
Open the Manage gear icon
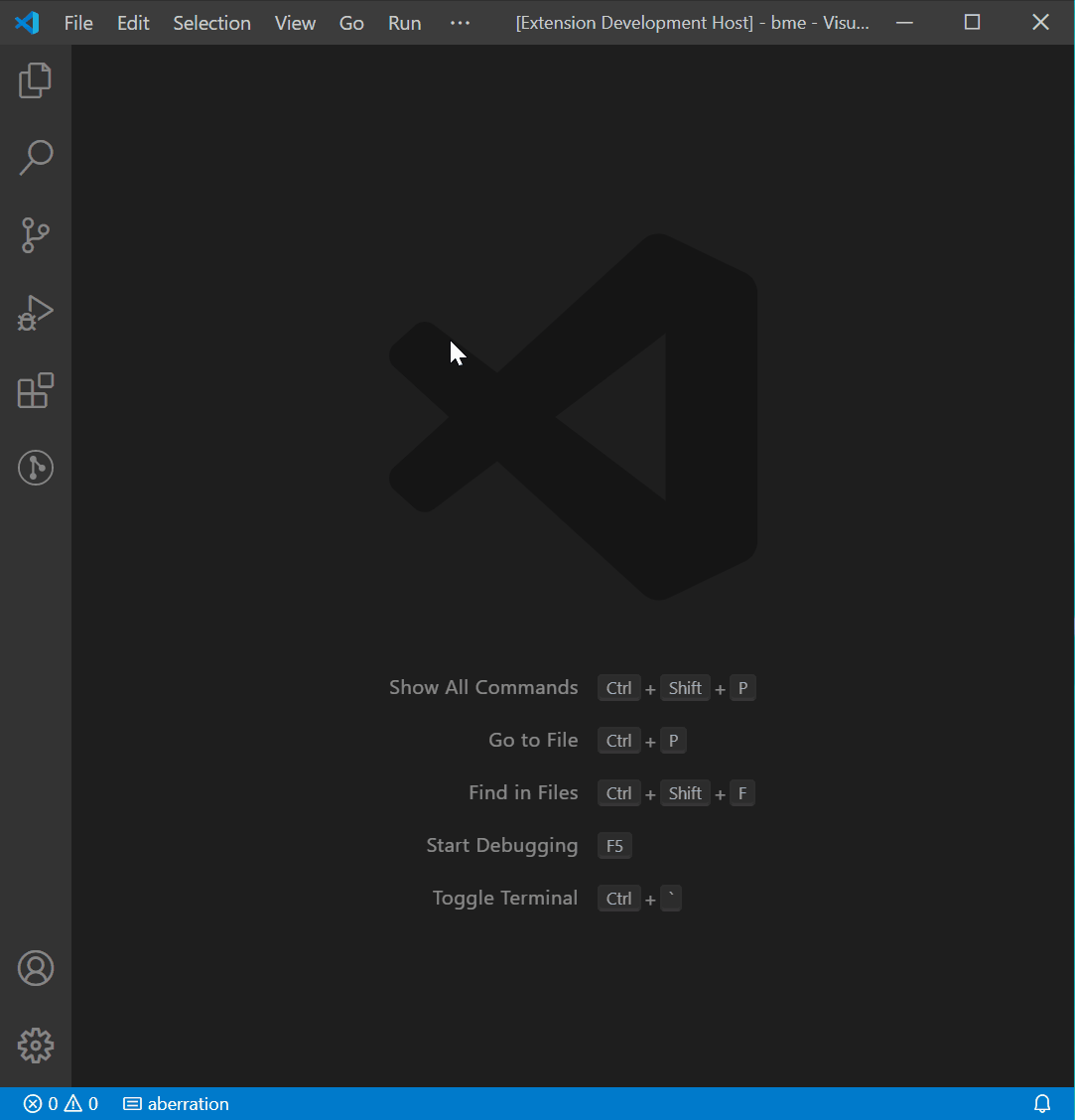(35, 1046)
